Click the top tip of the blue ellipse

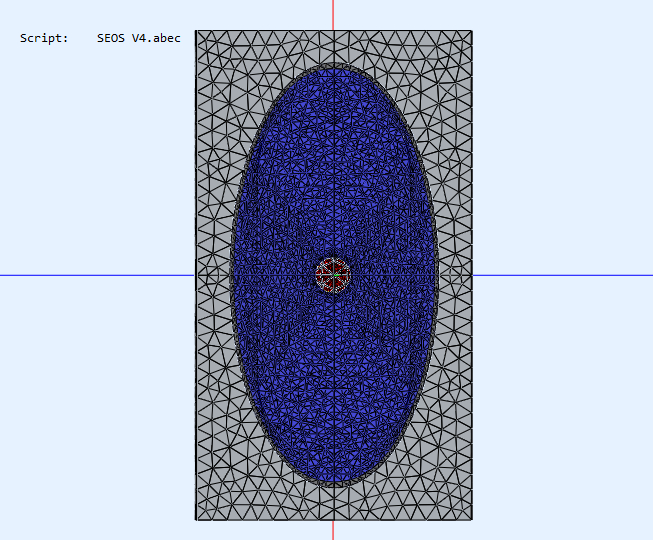coord(333,69)
